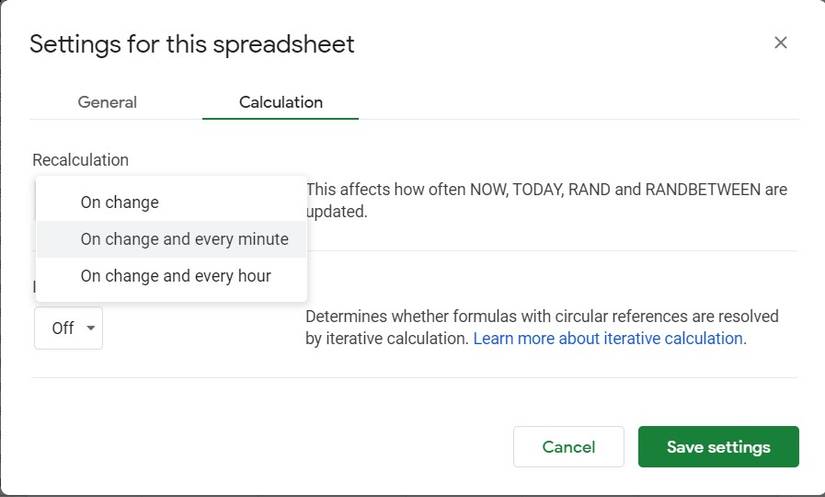Click the caret arrow beside "Off"
The image size is (825, 497).
90,328
